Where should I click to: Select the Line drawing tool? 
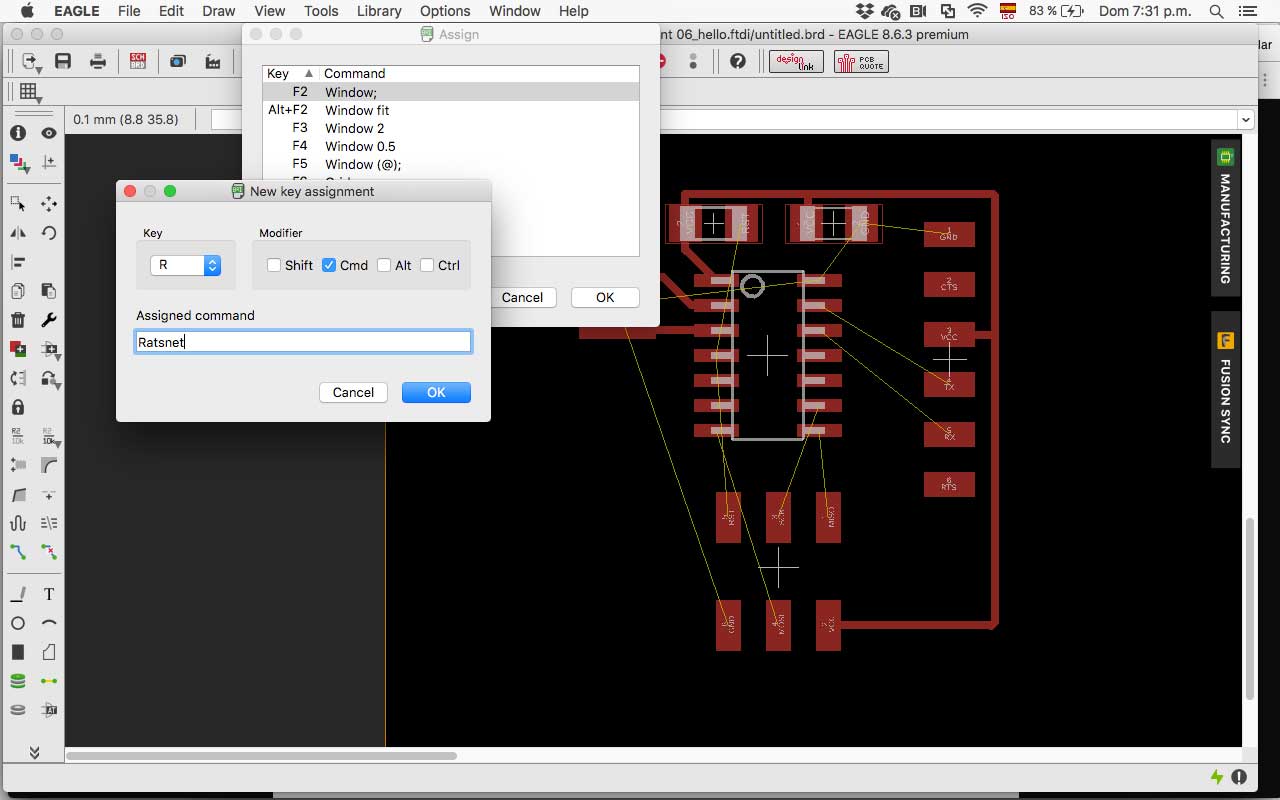pos(18,594)
